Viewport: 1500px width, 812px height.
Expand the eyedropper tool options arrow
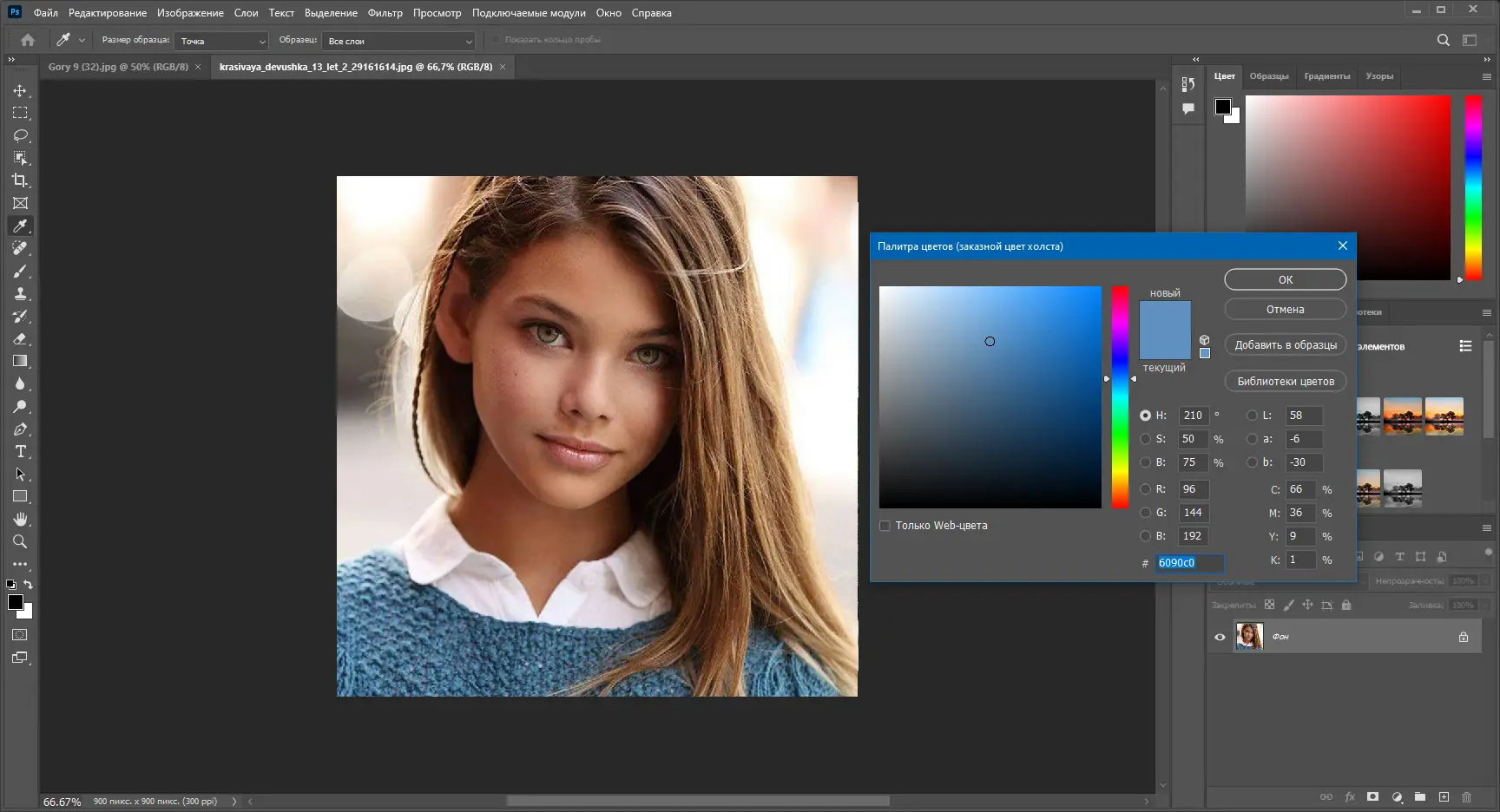point(81,39)
